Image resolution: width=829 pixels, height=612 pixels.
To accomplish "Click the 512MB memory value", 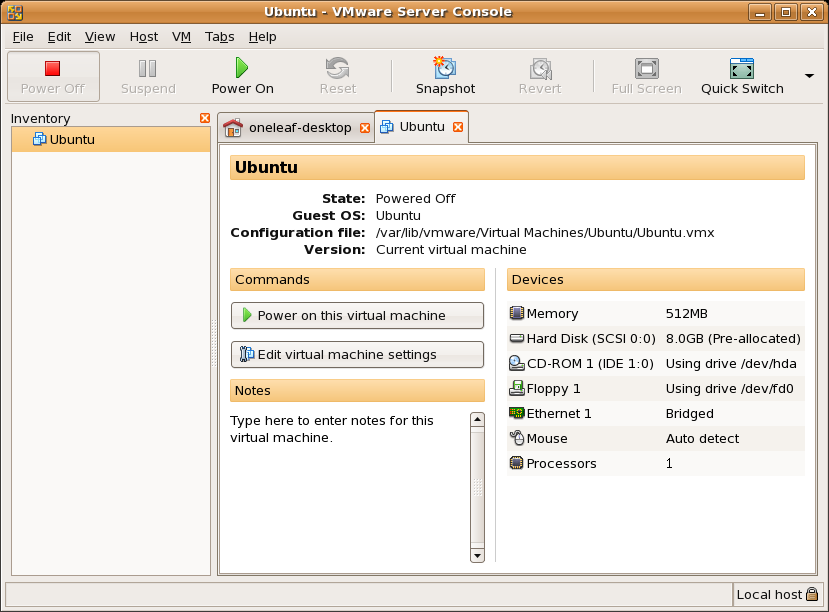I will click(686, 314).
